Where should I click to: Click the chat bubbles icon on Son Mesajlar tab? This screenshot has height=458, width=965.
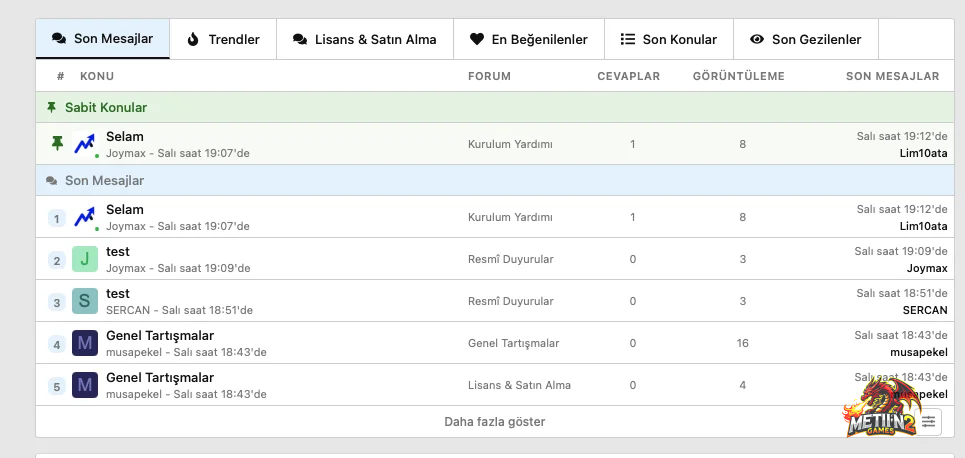pos(59,39)
